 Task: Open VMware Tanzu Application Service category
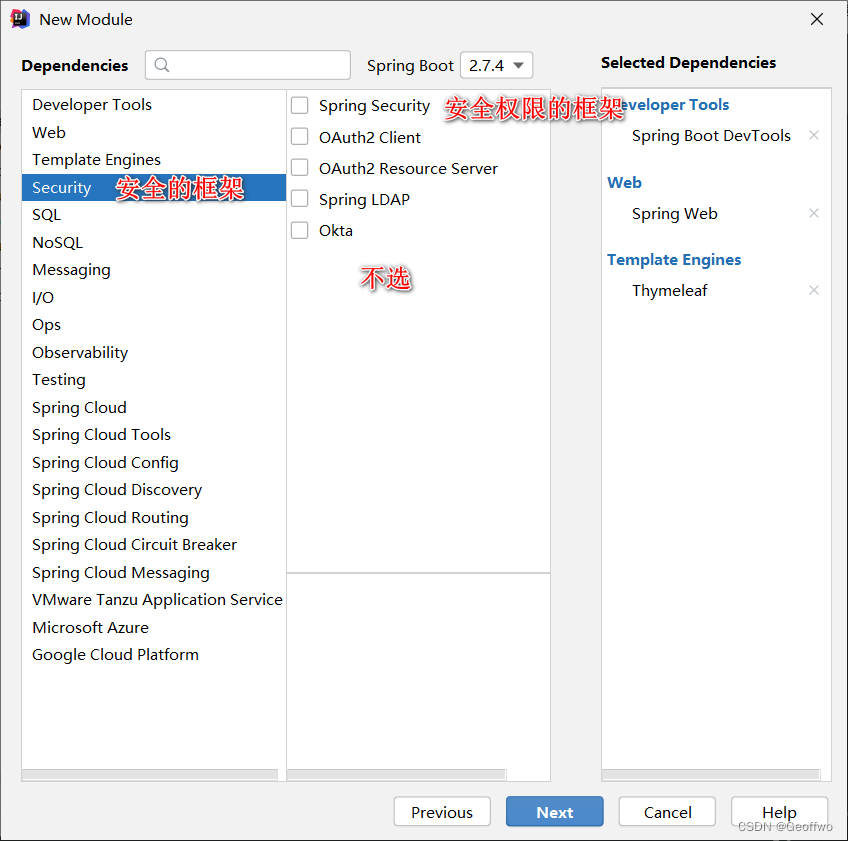[x=154, y=600]
